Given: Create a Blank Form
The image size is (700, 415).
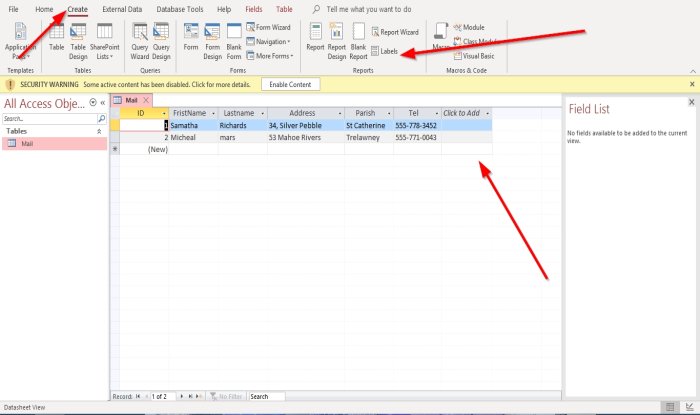Looking at the screenshot, I should tap(233, 42).
